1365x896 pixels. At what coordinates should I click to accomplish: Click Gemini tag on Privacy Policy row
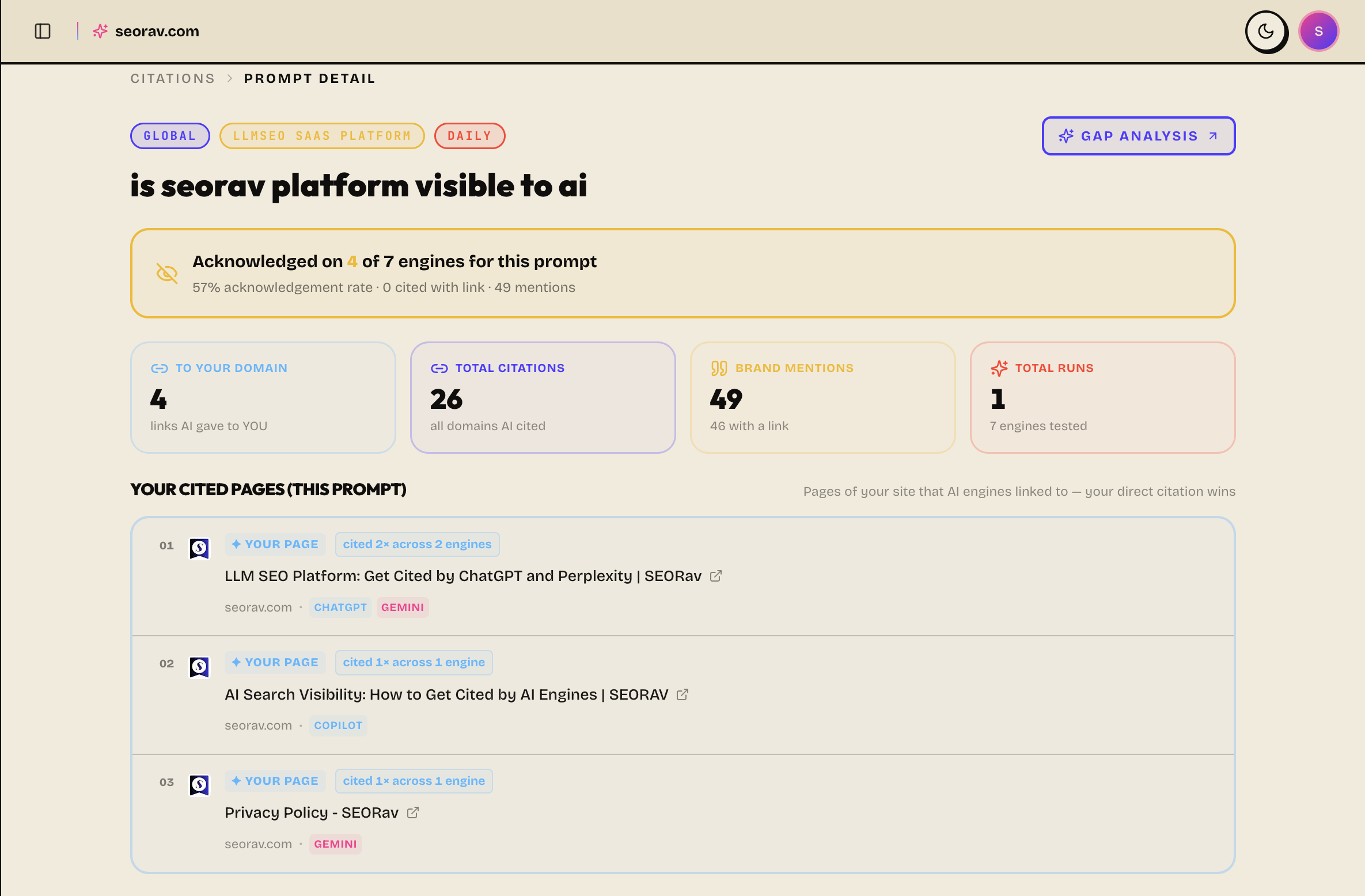click(x=335, y=844)
